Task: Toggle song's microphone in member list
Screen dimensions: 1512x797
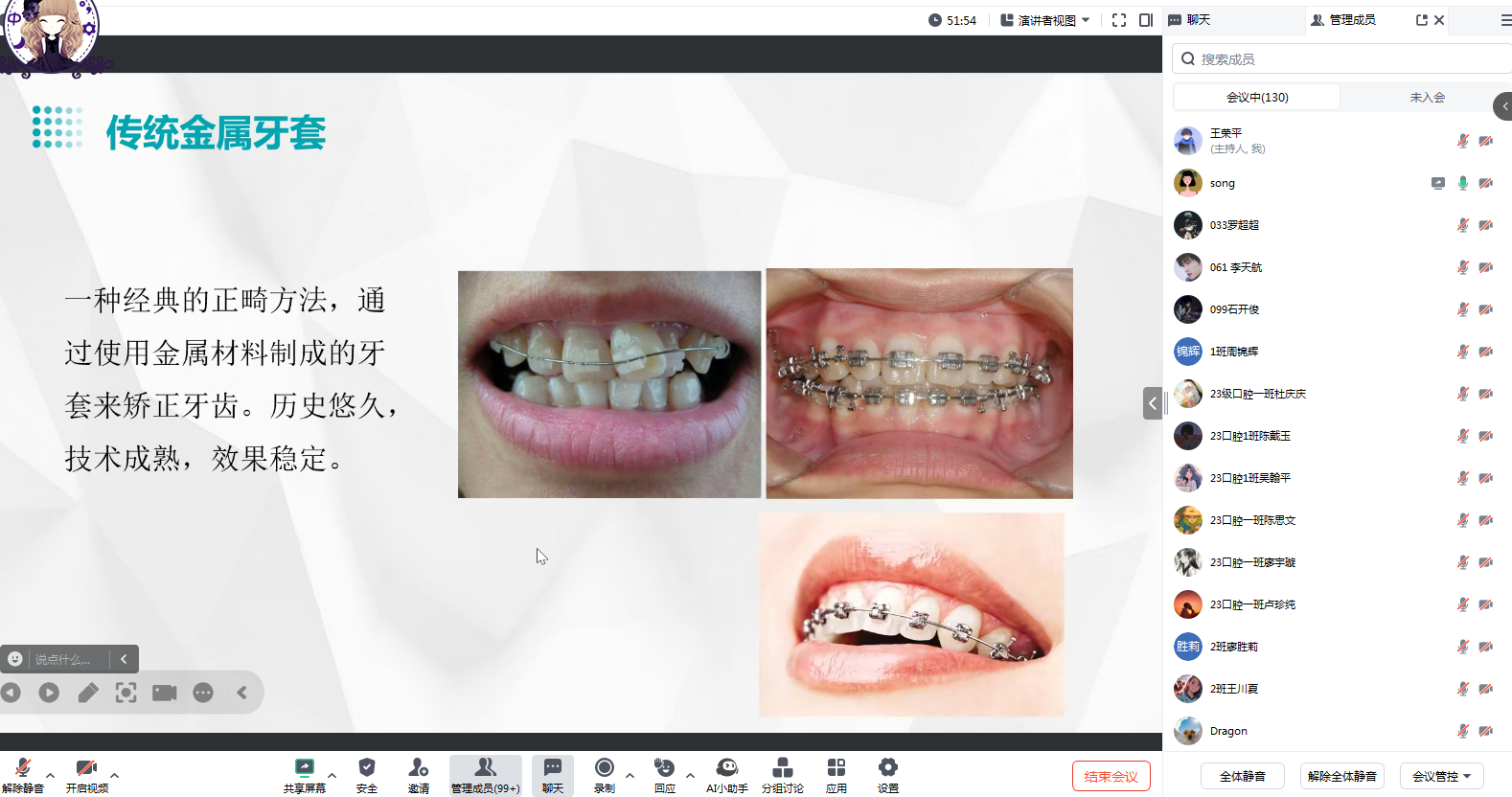Action: pos(1462,183)
